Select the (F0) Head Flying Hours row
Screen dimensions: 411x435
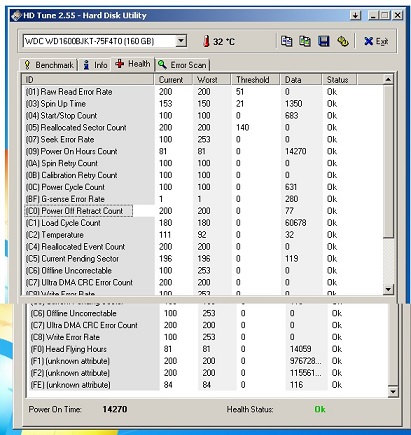[207, 349]
